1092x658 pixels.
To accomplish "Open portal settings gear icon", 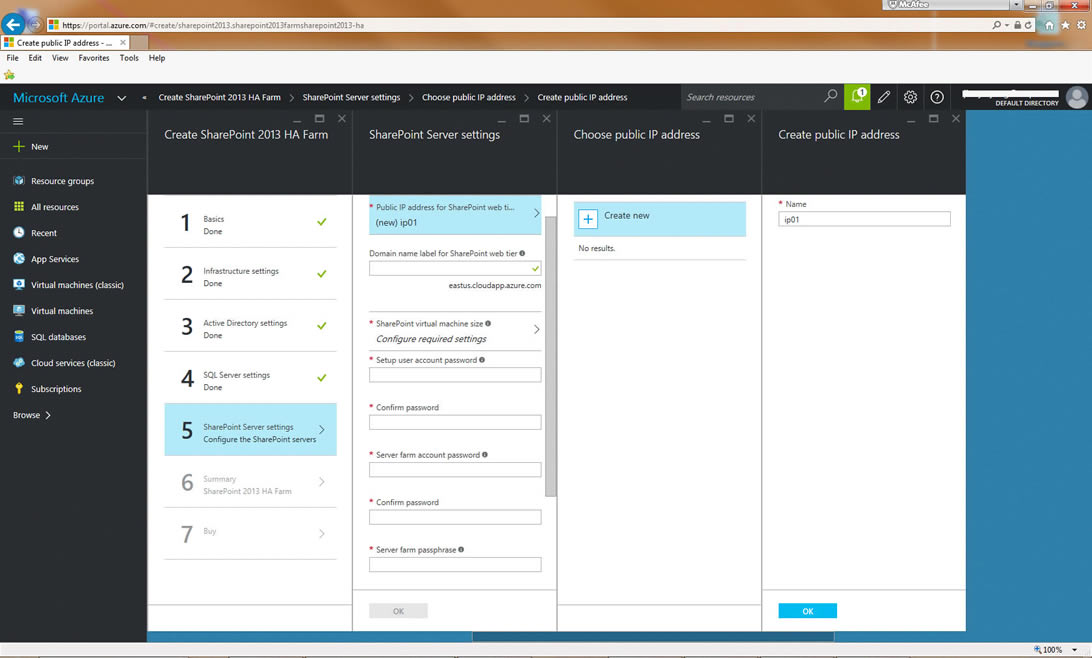I will point(910,97).
